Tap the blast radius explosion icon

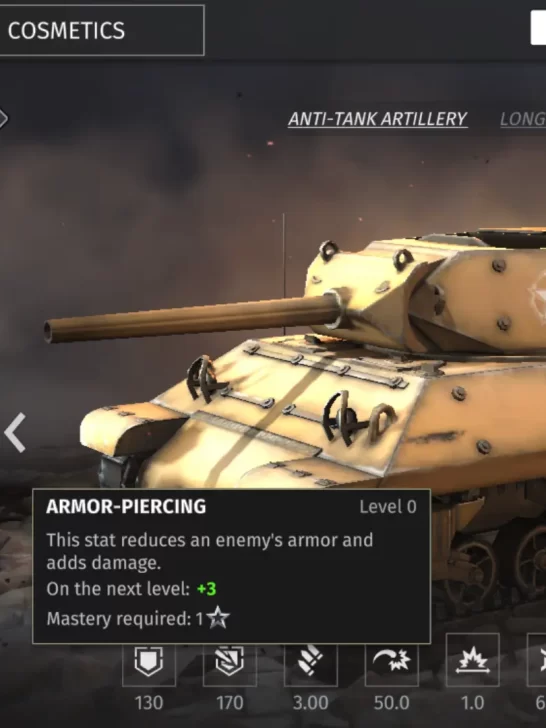click(x=473, y=660)
